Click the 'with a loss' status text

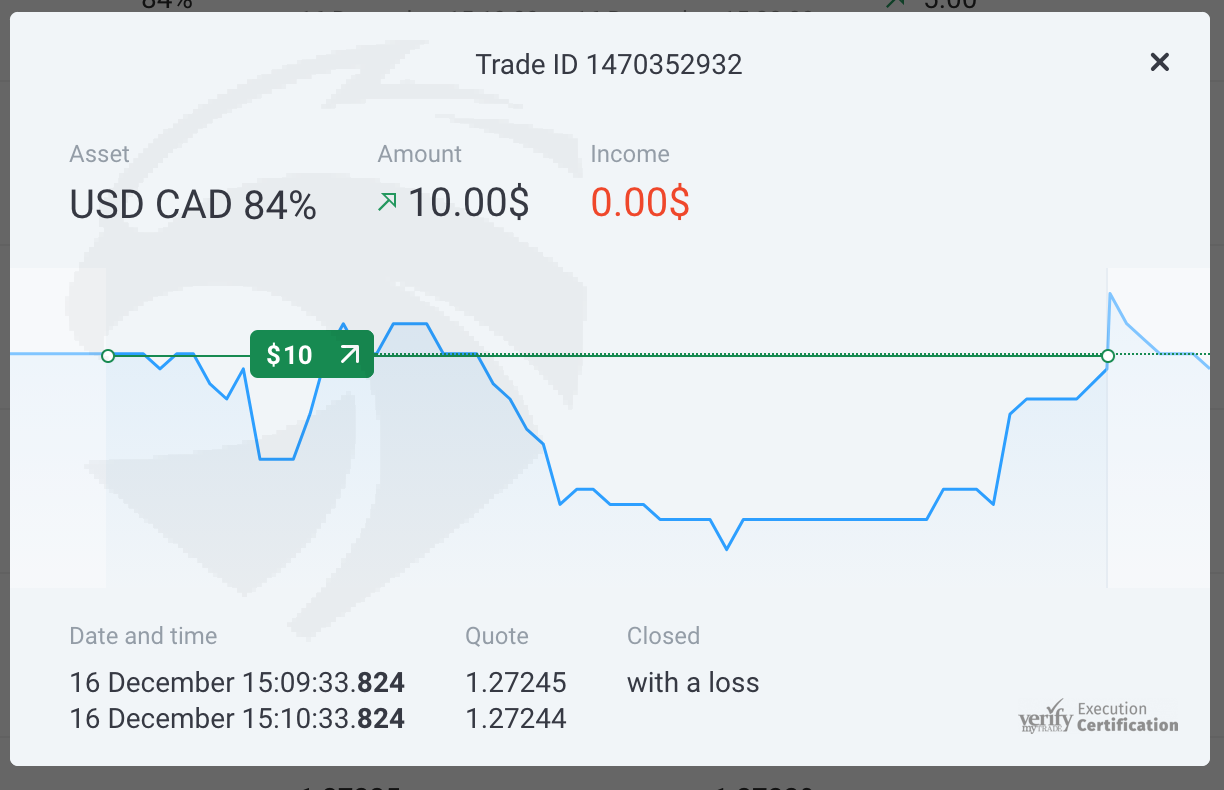[x=693, y=683]
